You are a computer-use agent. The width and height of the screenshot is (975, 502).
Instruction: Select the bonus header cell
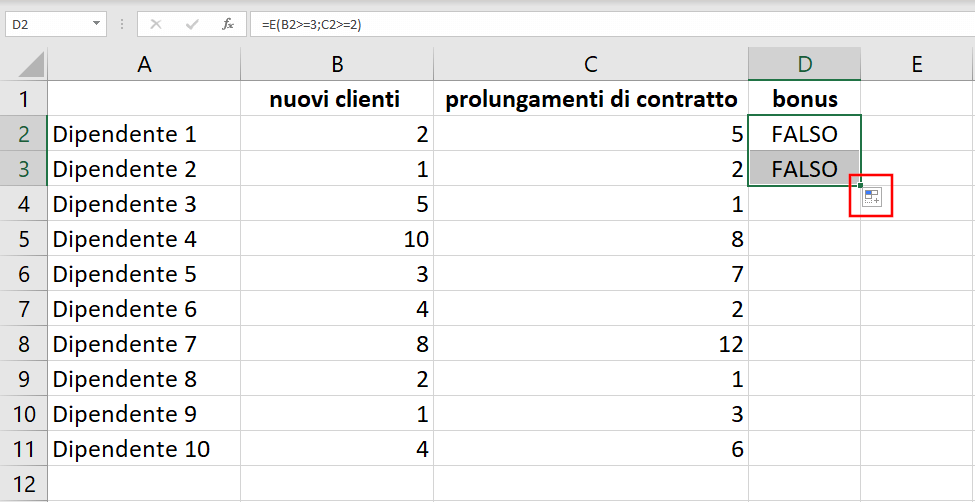805,98
